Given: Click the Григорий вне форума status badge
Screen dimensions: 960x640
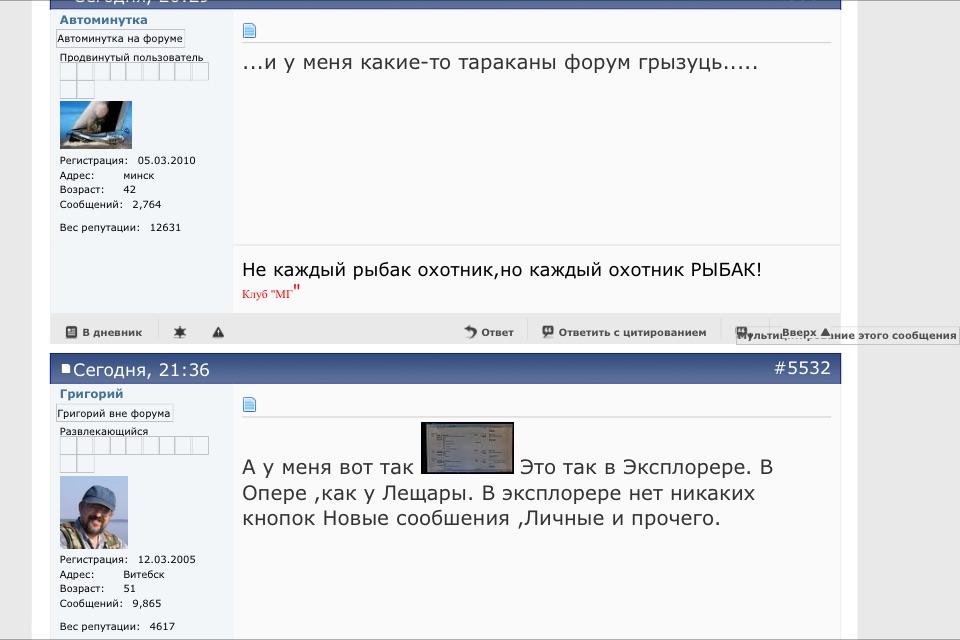Looking at the screenshot, I should tap(114, 413).
